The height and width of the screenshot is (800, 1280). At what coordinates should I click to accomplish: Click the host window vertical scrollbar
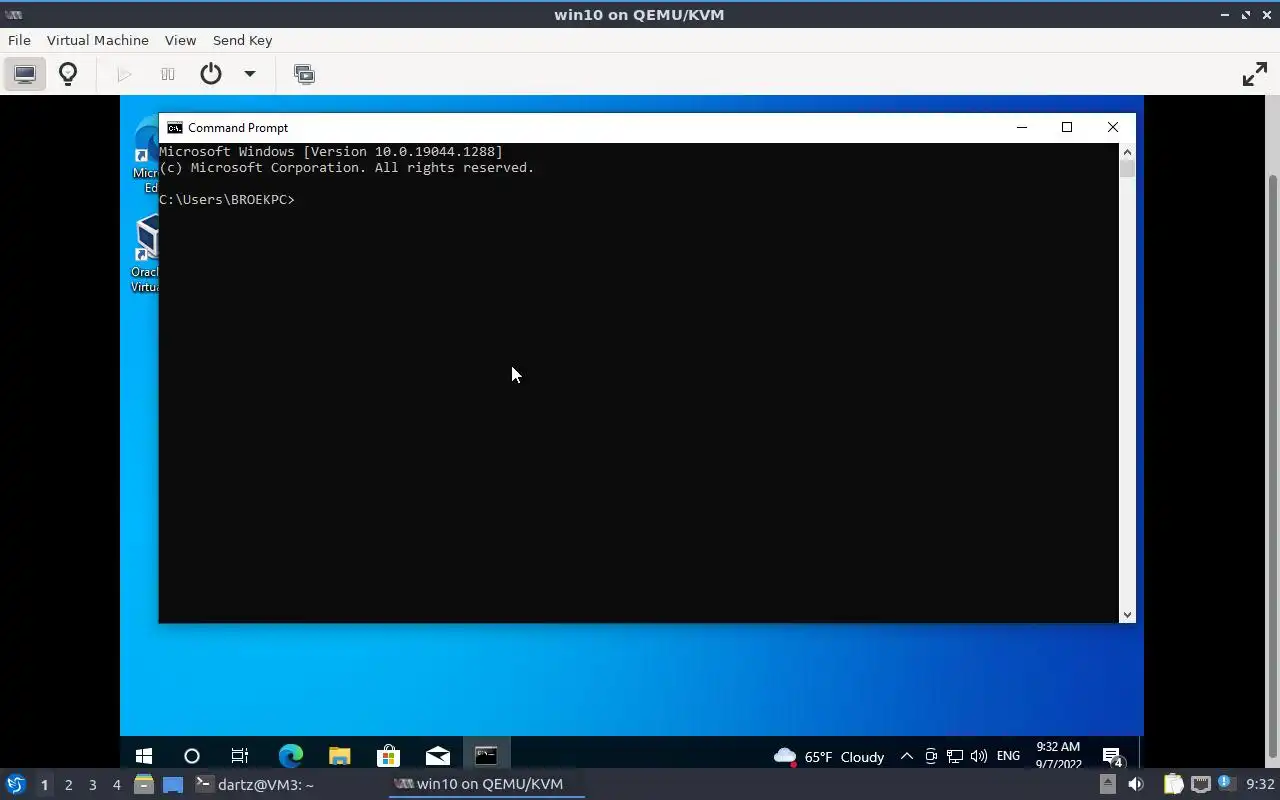(x=1273, y=465)
